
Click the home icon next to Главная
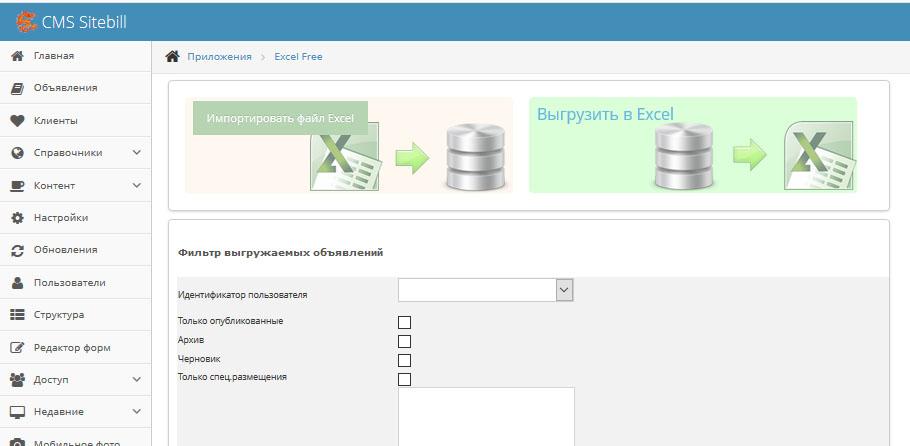17,56
